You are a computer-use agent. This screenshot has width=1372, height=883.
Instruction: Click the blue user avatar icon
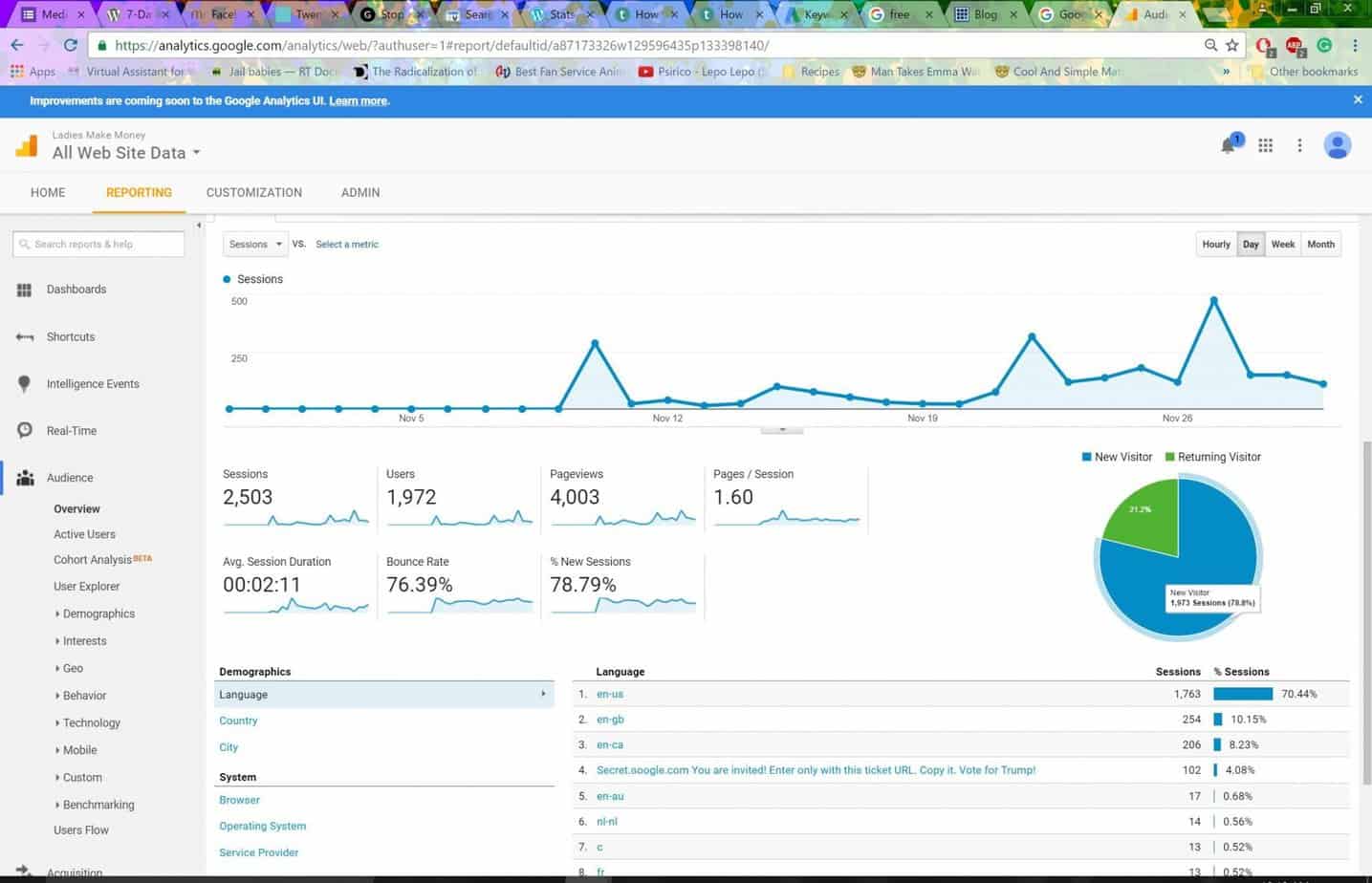[1337, 145]
